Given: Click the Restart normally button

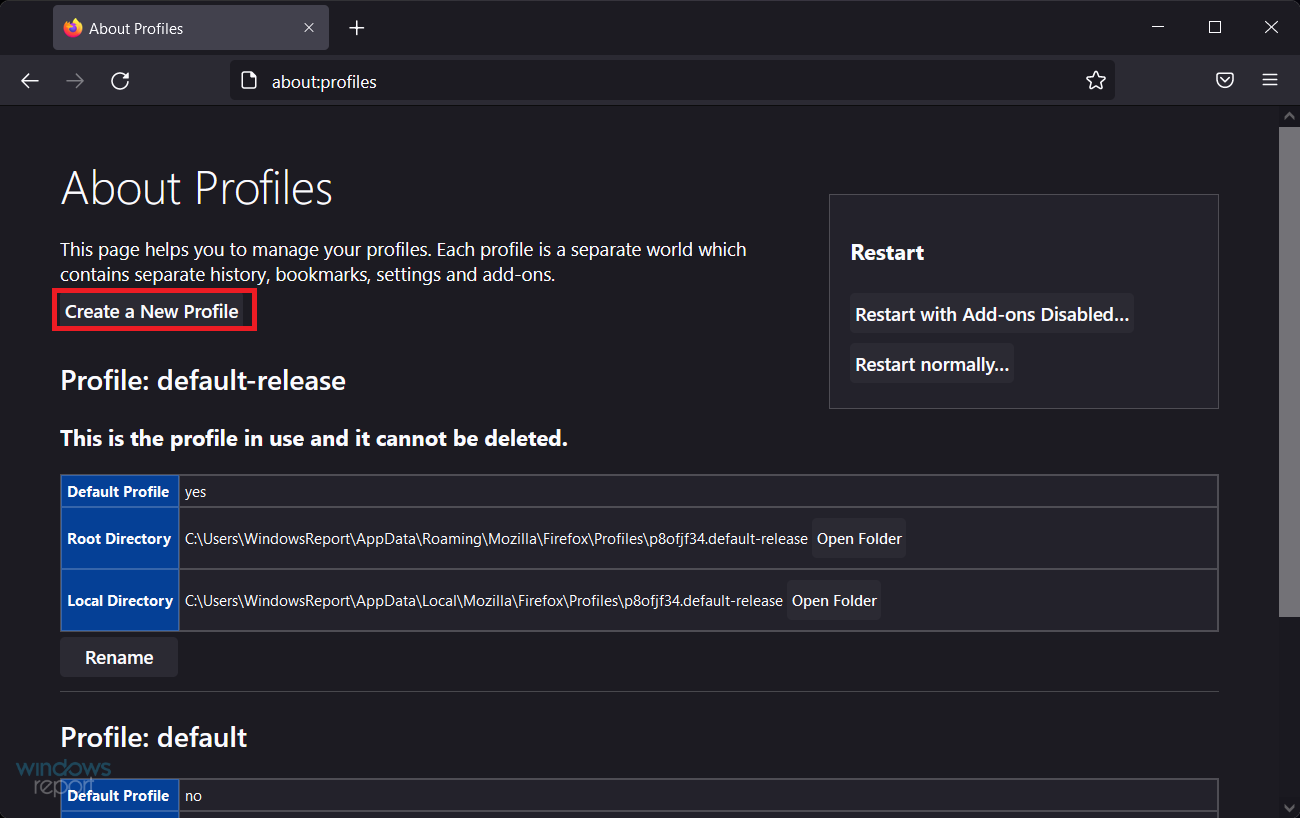Looking at the screenshot, I should (x=932, y=364).
